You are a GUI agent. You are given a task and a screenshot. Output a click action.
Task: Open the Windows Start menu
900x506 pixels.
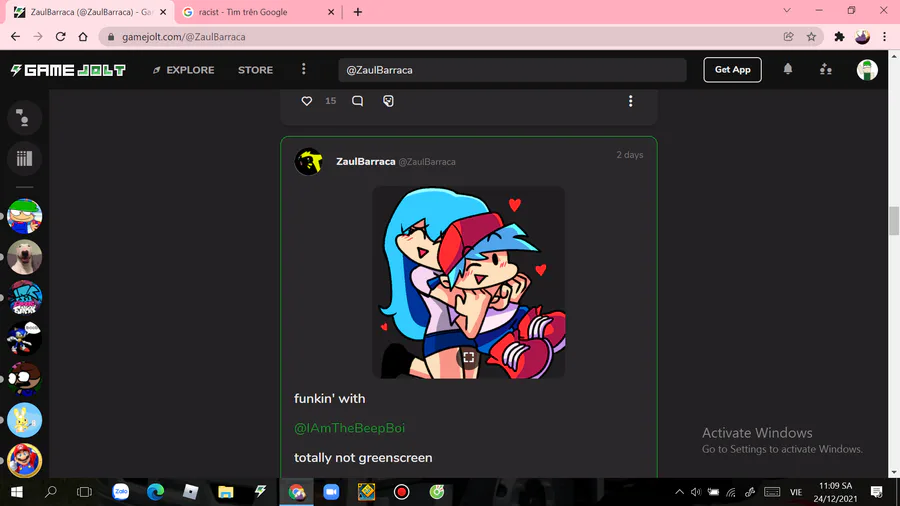coord(16,492)
